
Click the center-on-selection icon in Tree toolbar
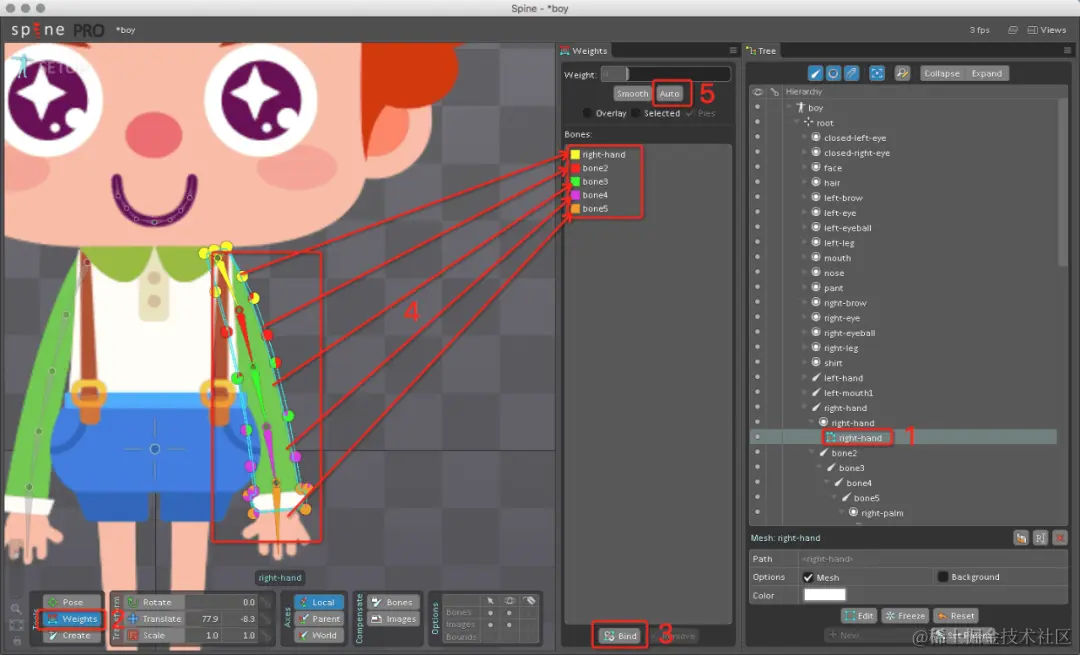click(877, 73)
